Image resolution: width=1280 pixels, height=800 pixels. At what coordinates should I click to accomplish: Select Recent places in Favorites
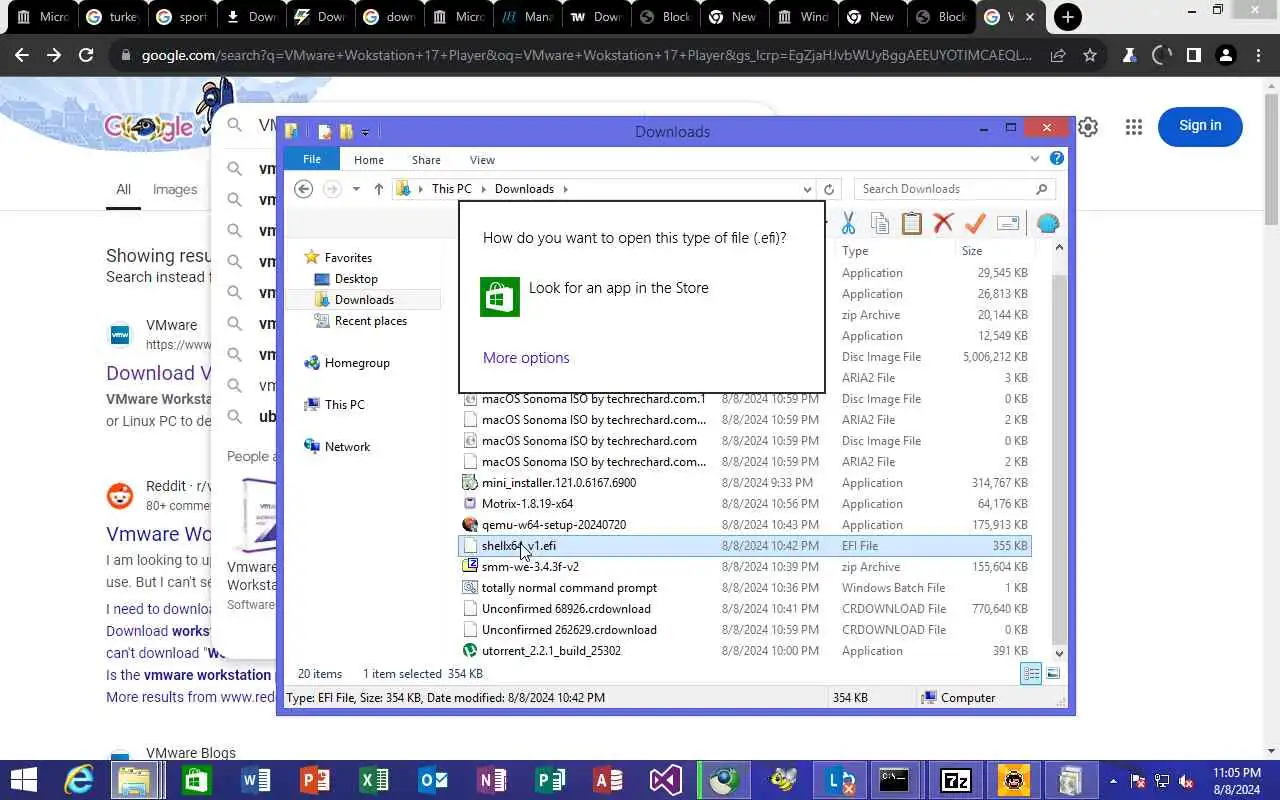point(371,321)
